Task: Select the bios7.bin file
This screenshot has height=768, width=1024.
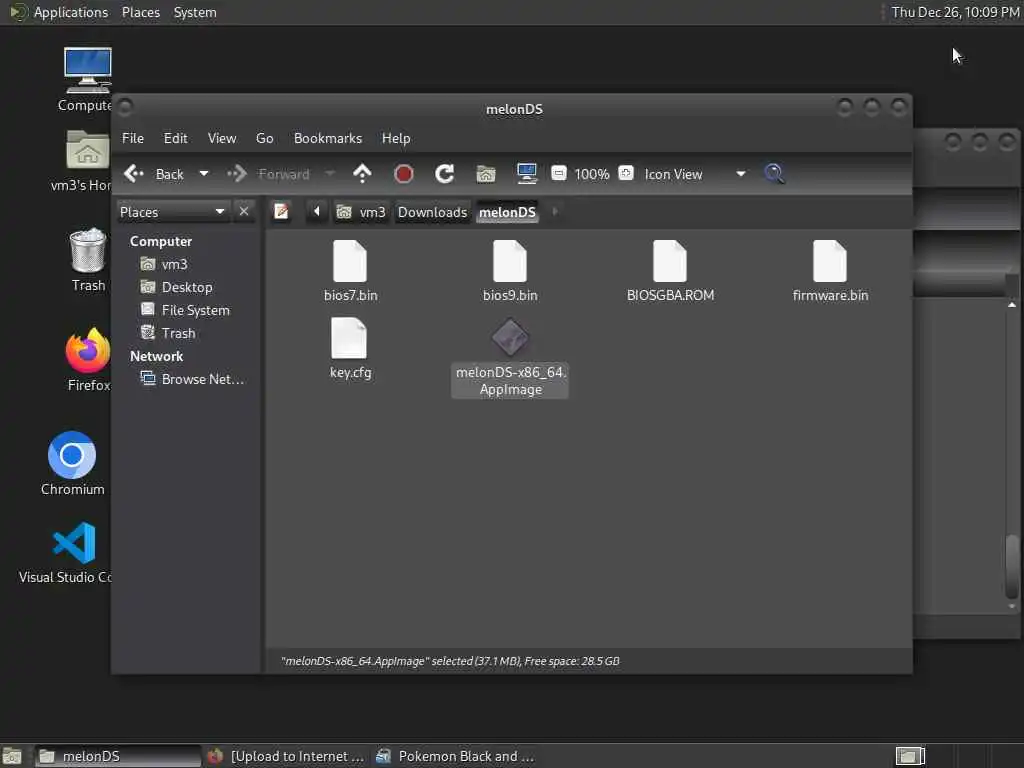Action: pyautogui.click(x=350, y=271)
